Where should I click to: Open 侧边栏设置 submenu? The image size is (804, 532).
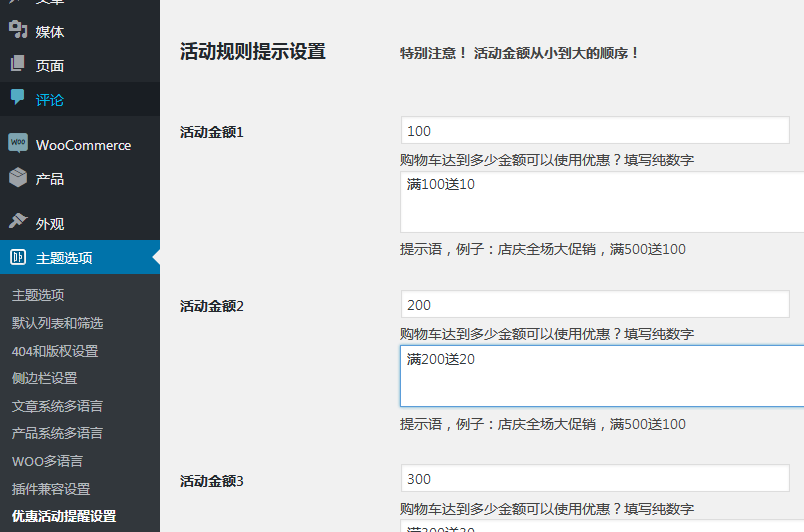click(45, 378)
